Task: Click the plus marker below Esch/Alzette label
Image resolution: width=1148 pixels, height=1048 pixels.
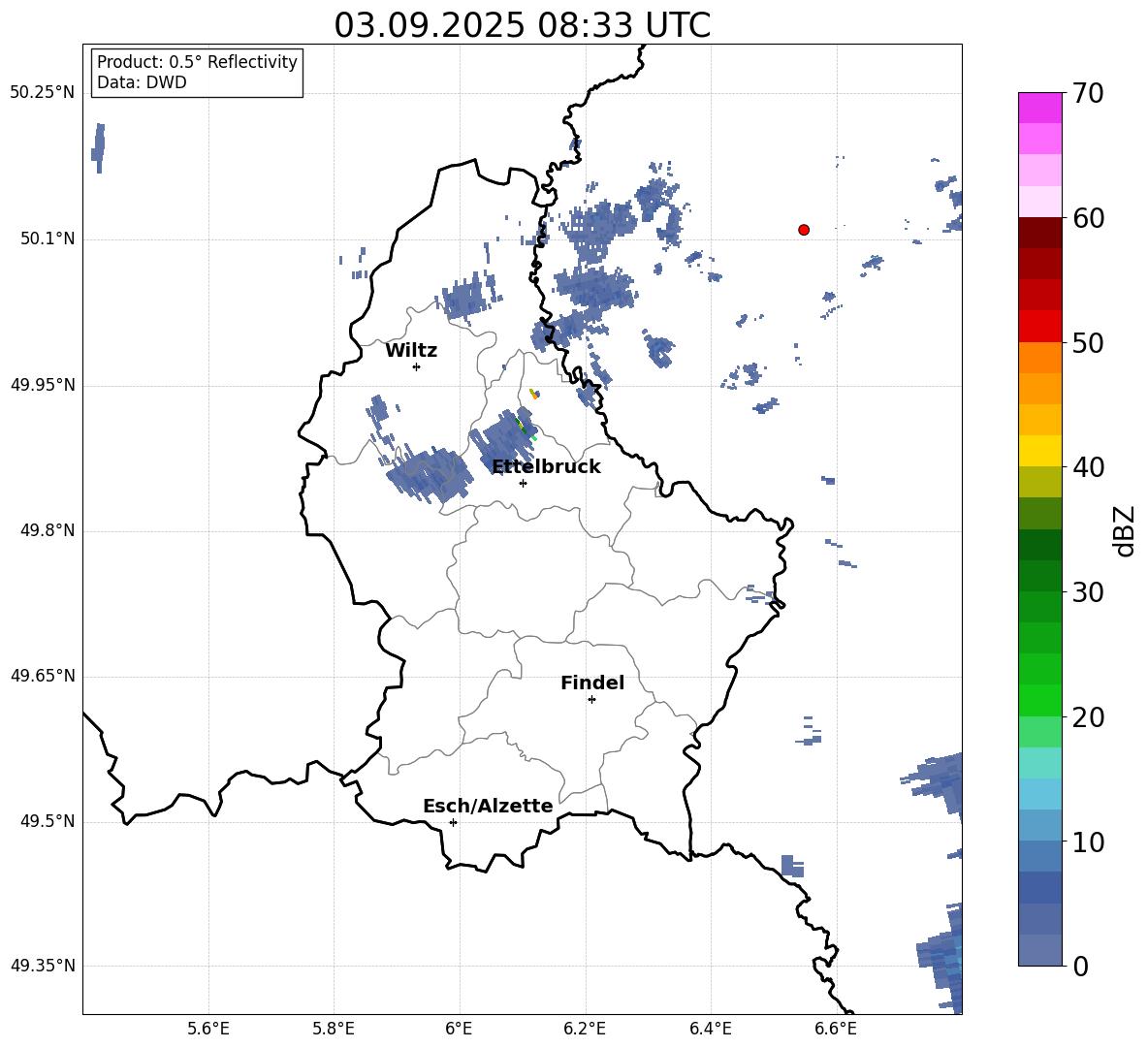Action: click(x=453, y=822)
